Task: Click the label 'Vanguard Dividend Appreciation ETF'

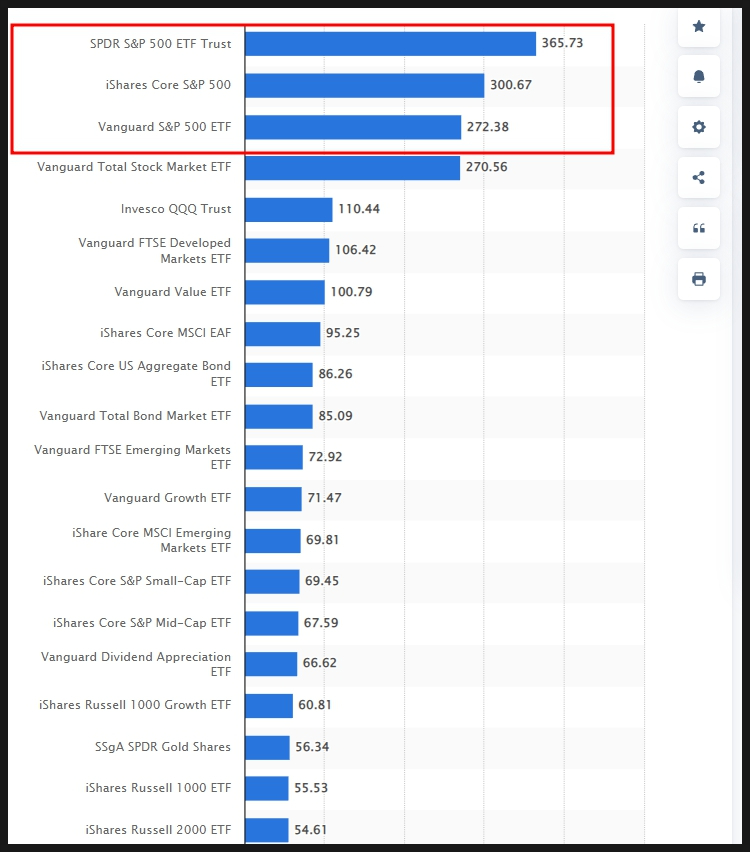Action: click(136, 664)
